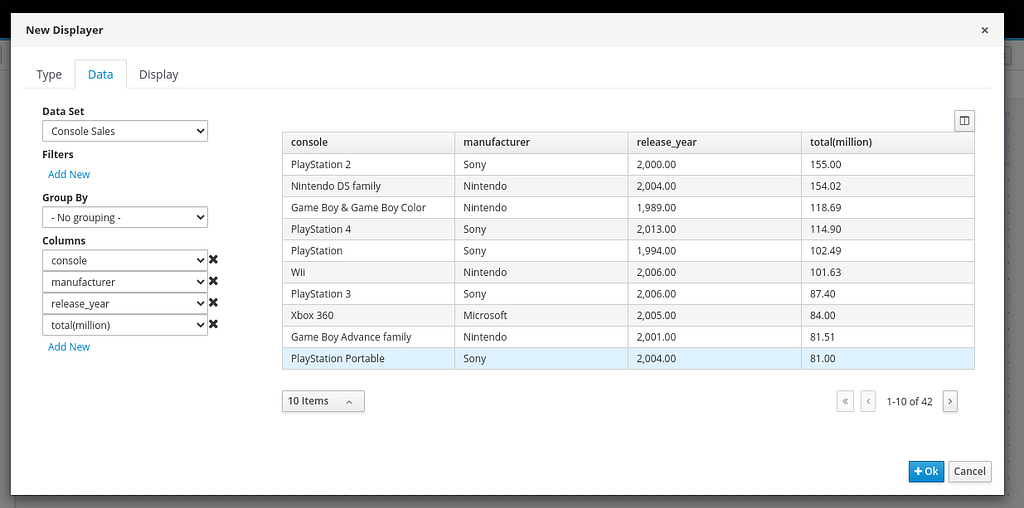Screen dimensions: 1024x508
Task: Click the 101.63 total cell
Action: pyautogui.click(x=888, y=272)
